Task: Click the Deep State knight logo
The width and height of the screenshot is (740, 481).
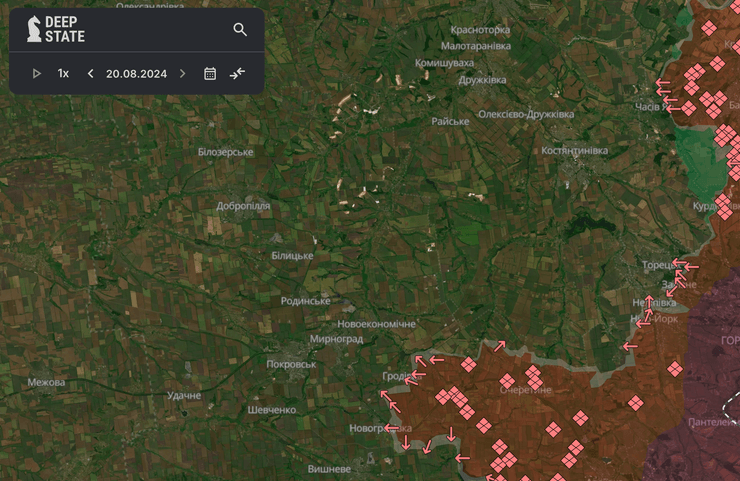Action: coord(34,29)
